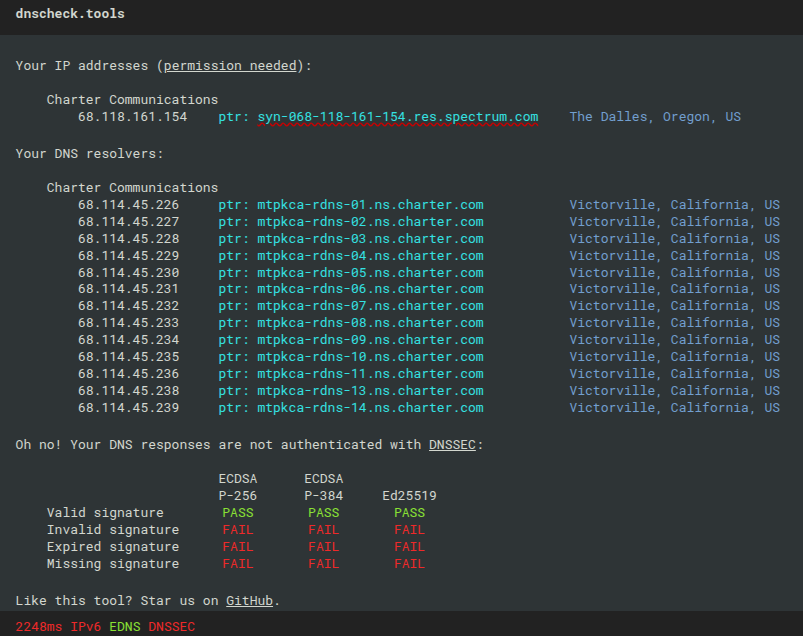
Task: Click the ECDSA P-256 column header
Action: [238, 487]
